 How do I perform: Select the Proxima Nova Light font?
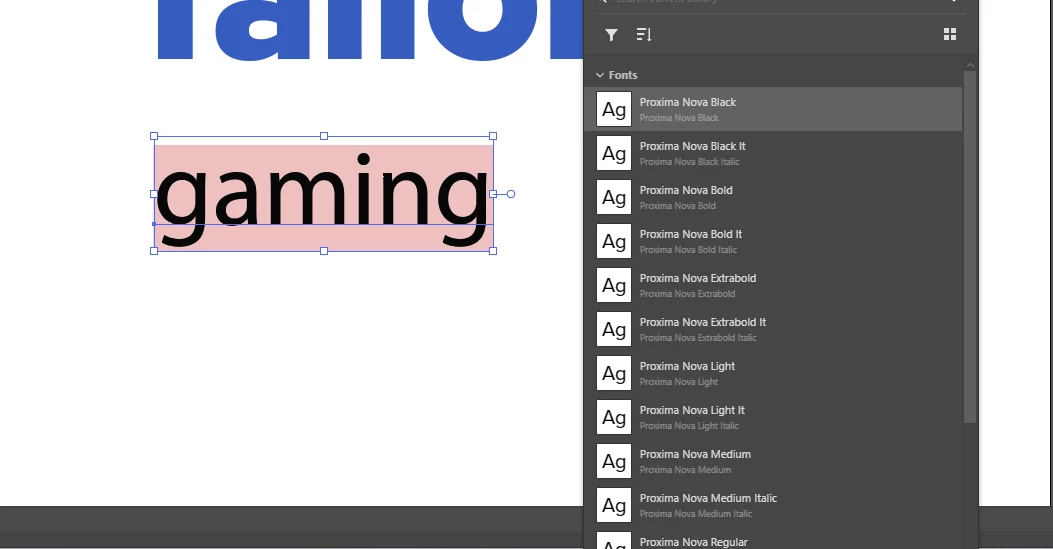tap(774, 373)
